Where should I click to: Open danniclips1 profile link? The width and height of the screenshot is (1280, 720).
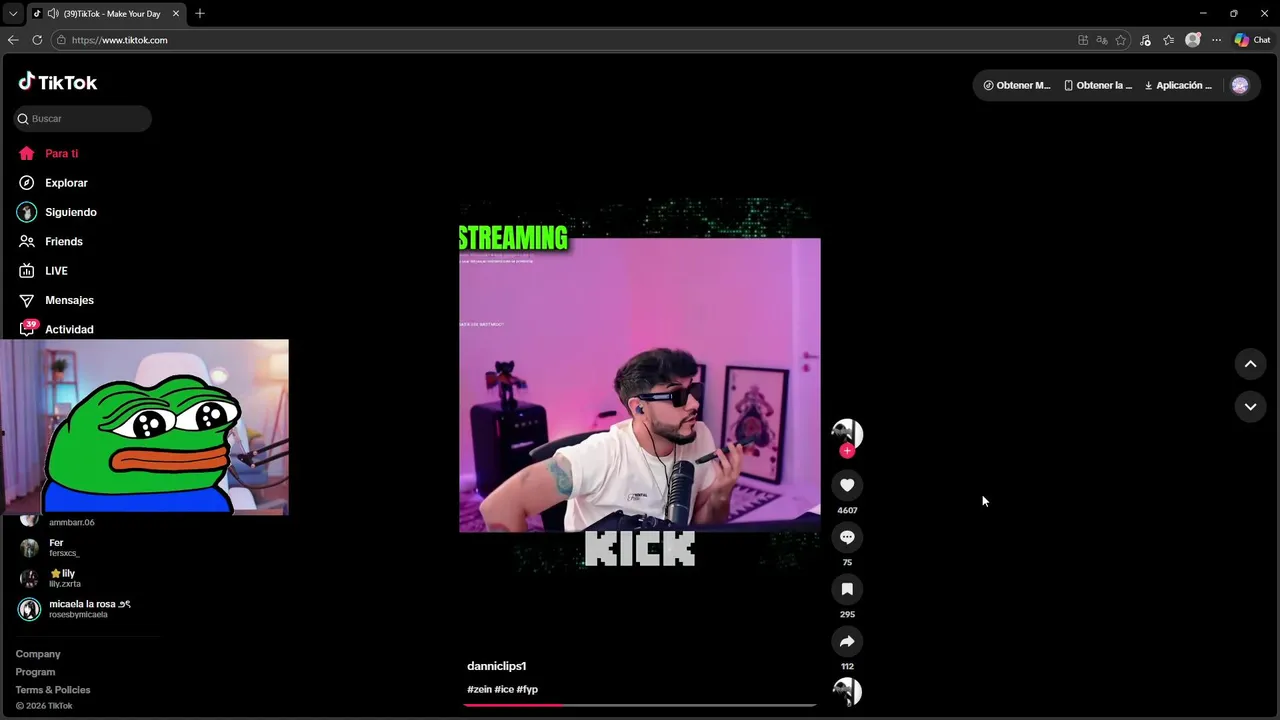pyautogui.click(x=496, y=666)
